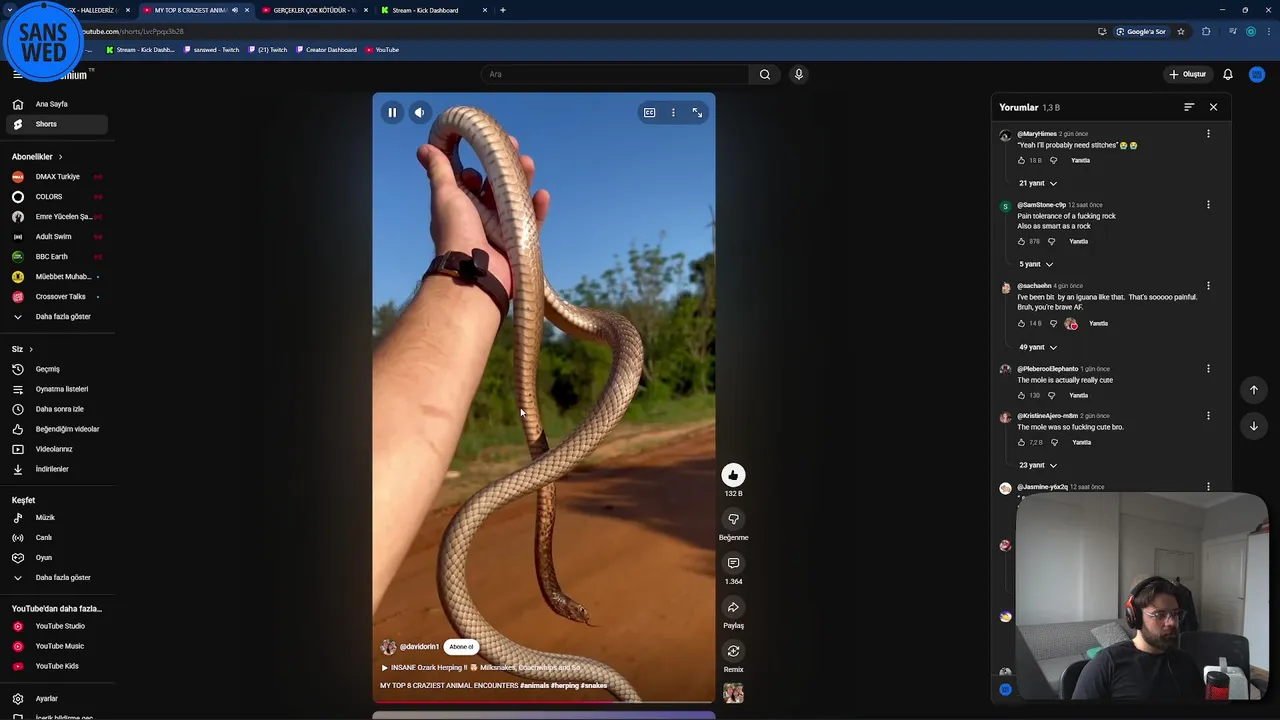Viewport: 1280px width, 720px height.
Task: Open Oyun gaming section
Action: [56, 558]
